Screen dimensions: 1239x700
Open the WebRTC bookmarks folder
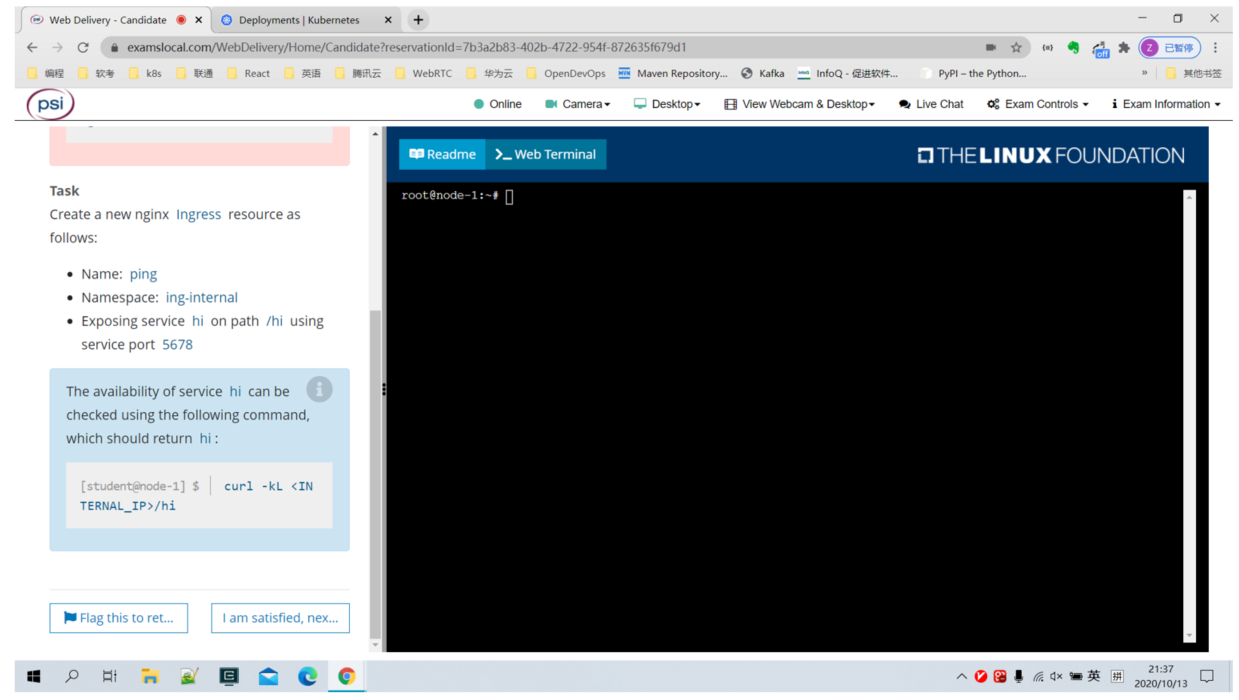[x=425, y=73]
